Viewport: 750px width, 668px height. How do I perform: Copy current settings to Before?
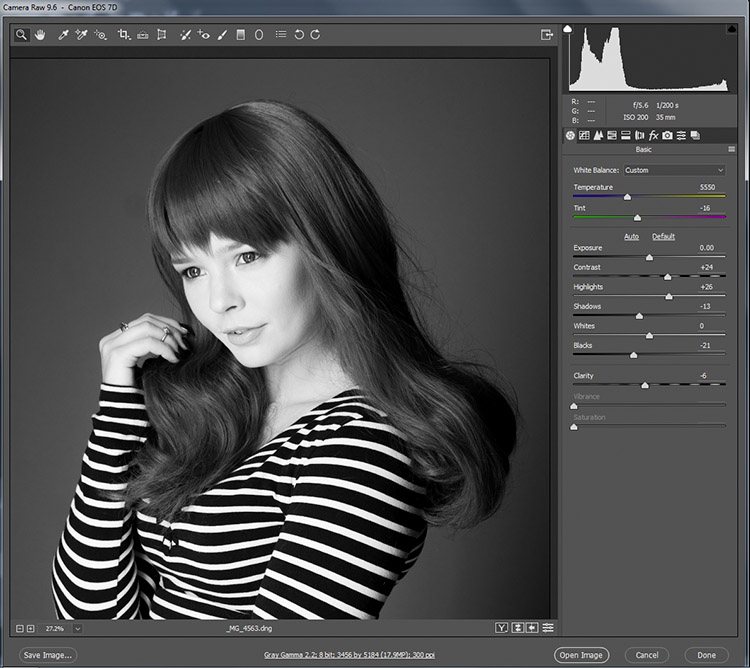(x=532, y=628)
